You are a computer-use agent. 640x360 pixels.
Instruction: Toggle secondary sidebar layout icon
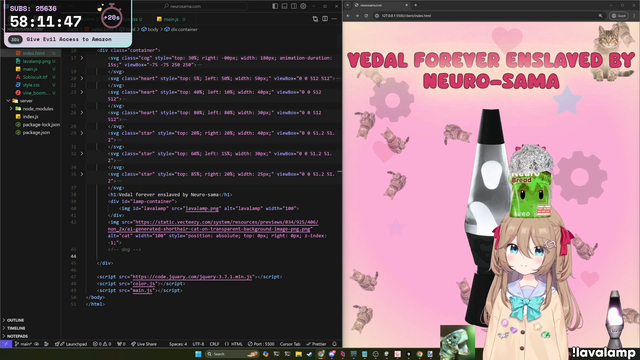pos(294,6)
